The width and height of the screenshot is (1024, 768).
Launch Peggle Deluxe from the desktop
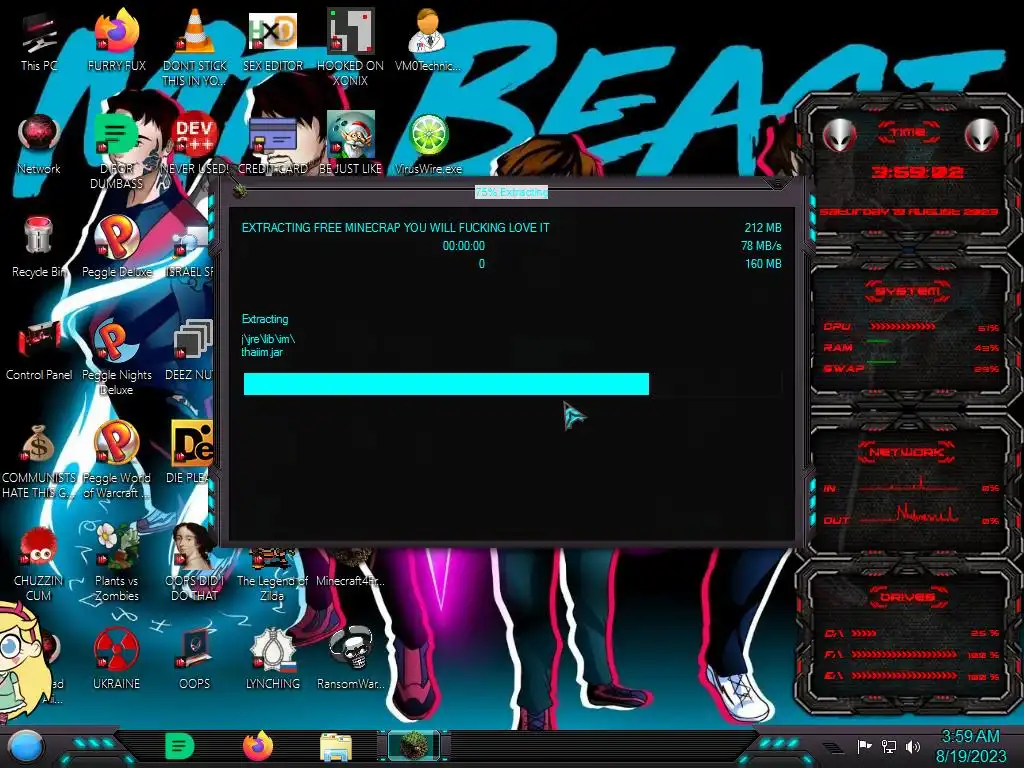click(116, 247)
